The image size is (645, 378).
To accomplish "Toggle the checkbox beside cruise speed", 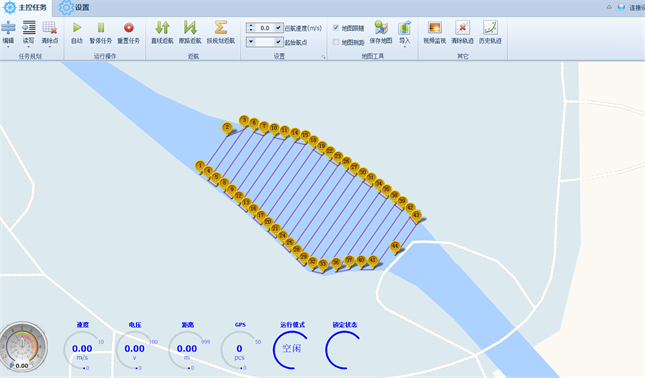I will click(278, 28).
